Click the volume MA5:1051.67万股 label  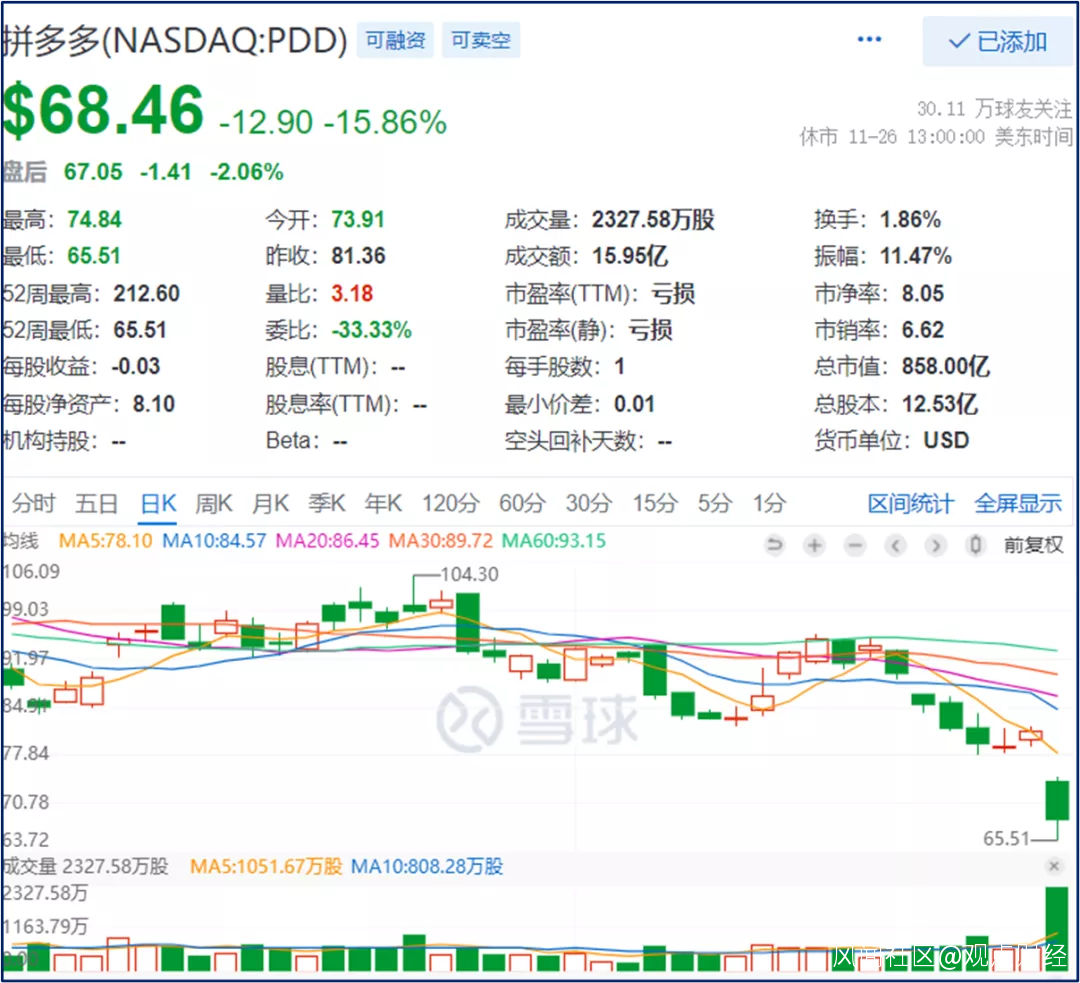coord(266,866)
